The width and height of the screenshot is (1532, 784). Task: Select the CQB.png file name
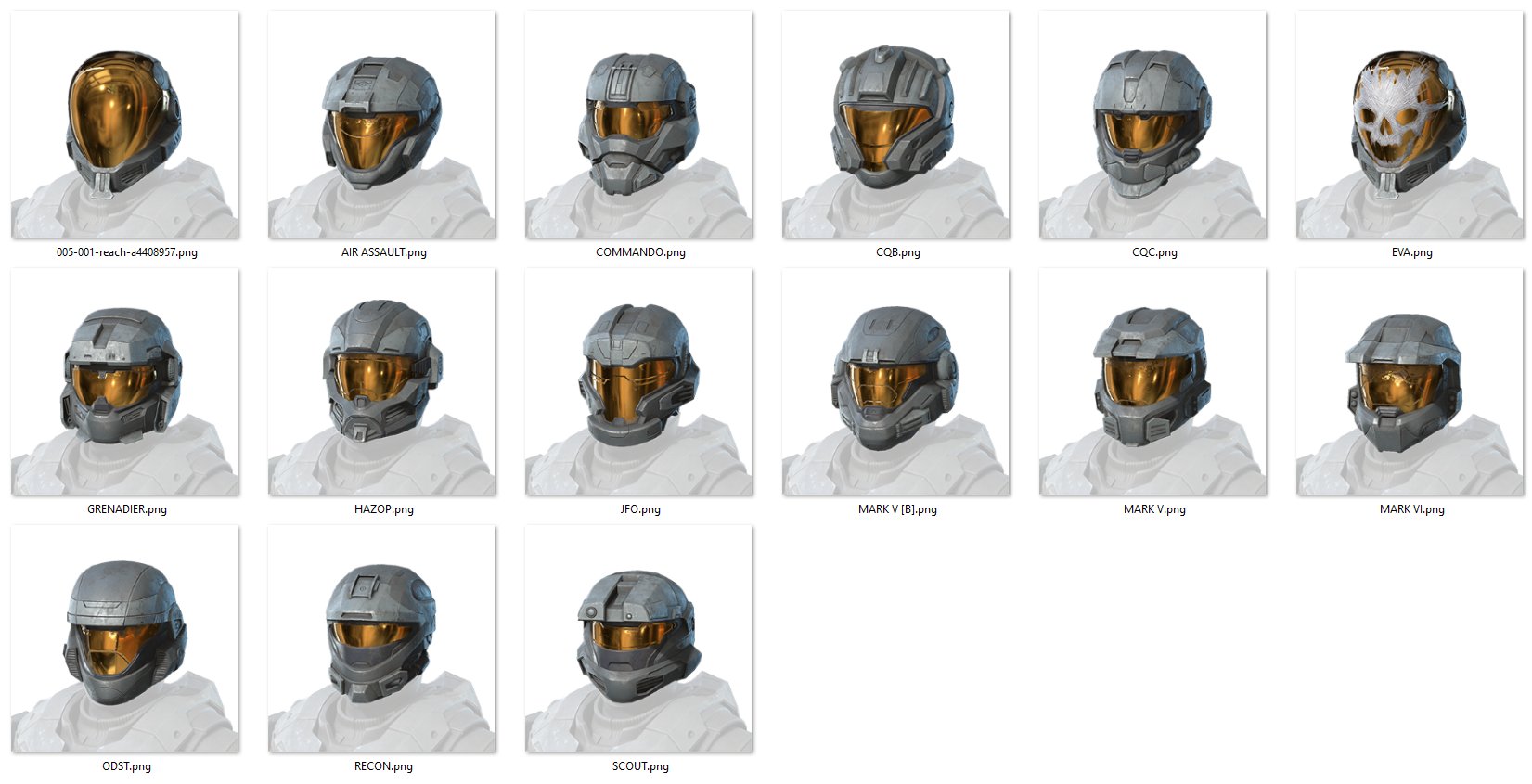(x=898, y=252)
